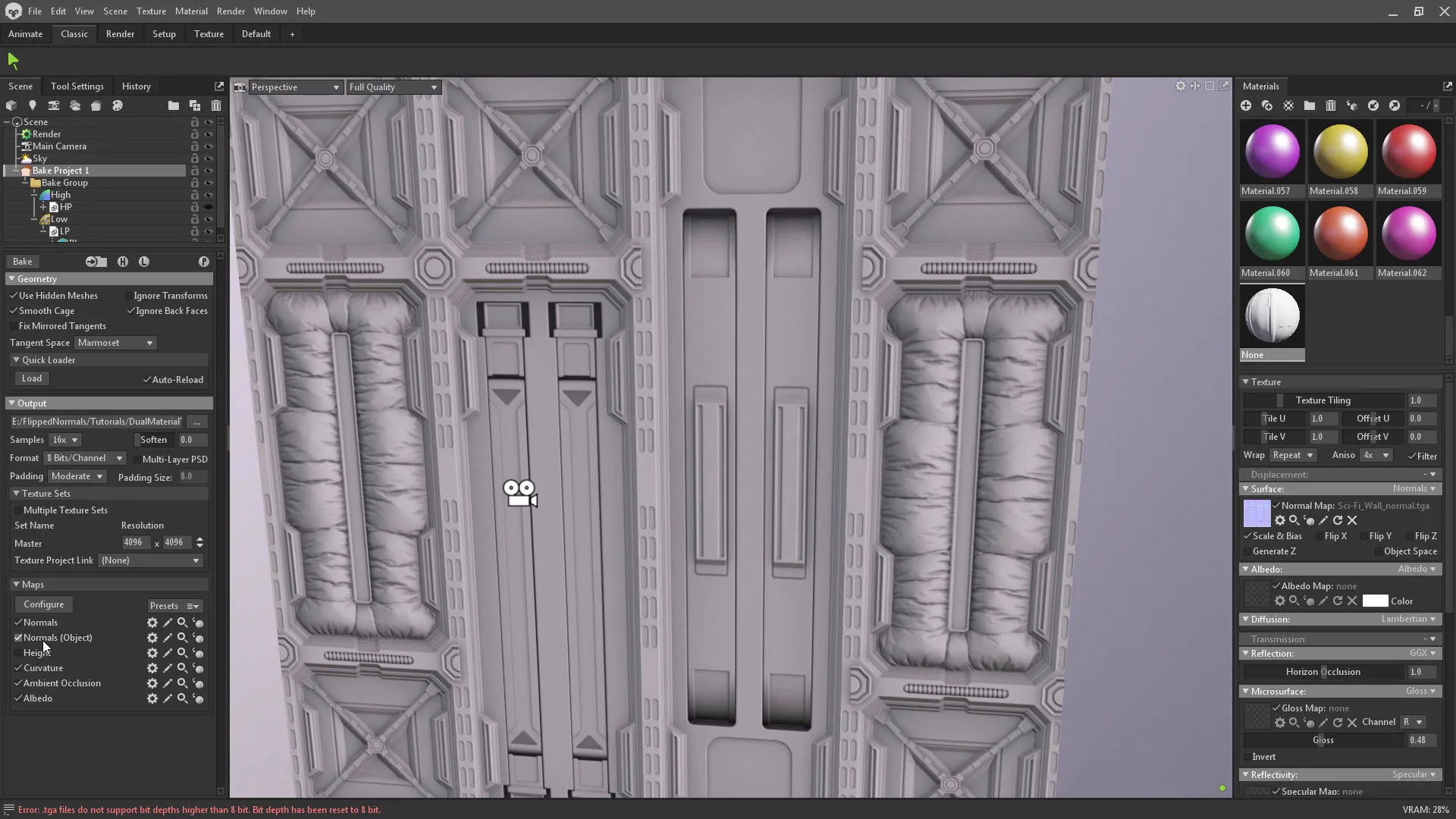1456x819 pixels.
Task: Click the green arrow selection tool
Action: click(x=13, y=61)
